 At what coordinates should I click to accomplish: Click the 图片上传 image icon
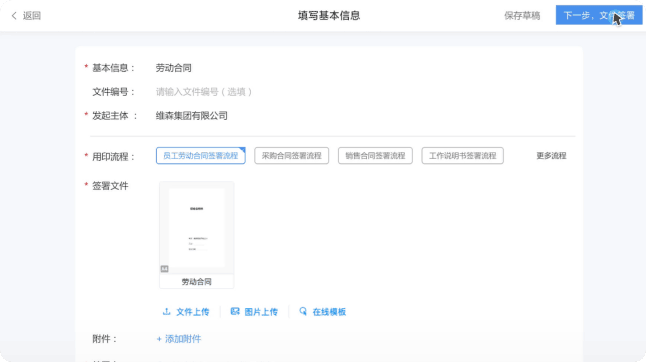tap(235, 311)
